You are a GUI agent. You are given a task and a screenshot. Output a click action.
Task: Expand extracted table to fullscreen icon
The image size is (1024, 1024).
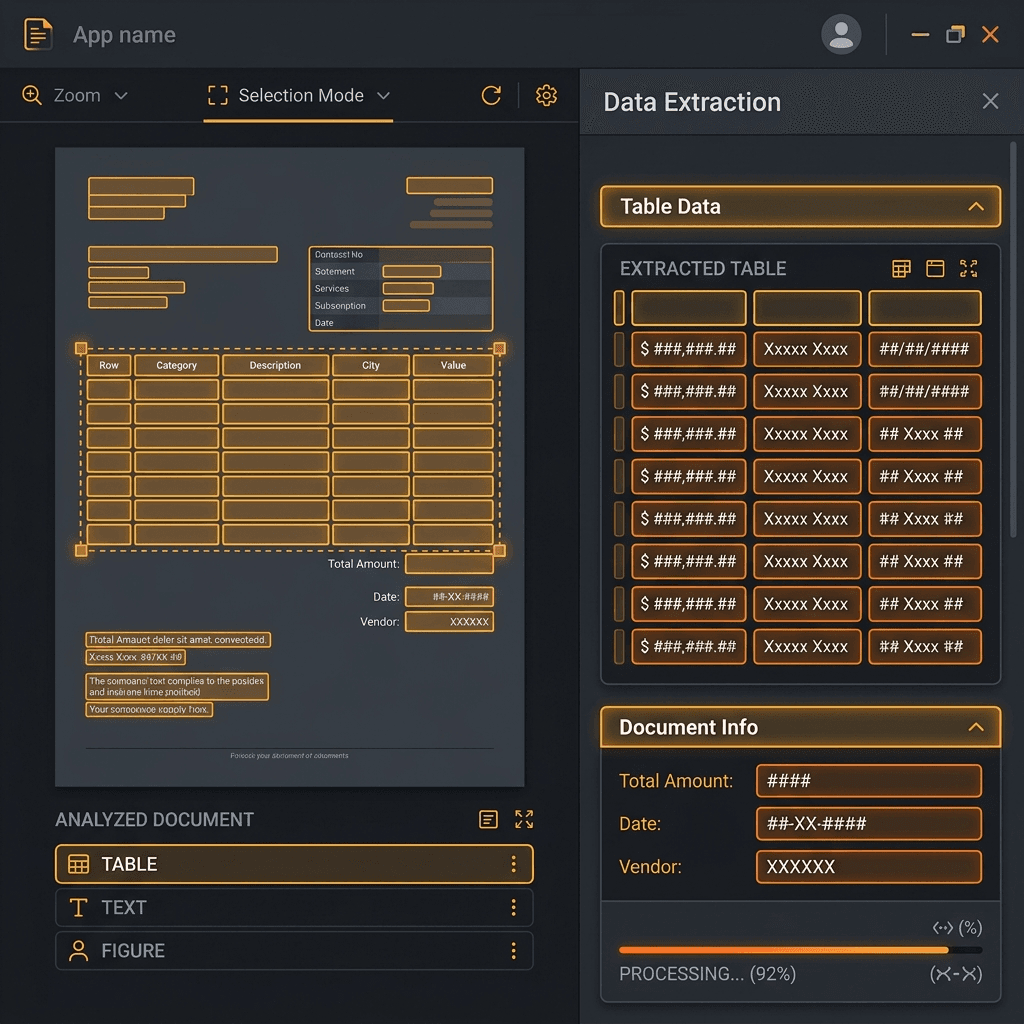(x=968, y=268)
